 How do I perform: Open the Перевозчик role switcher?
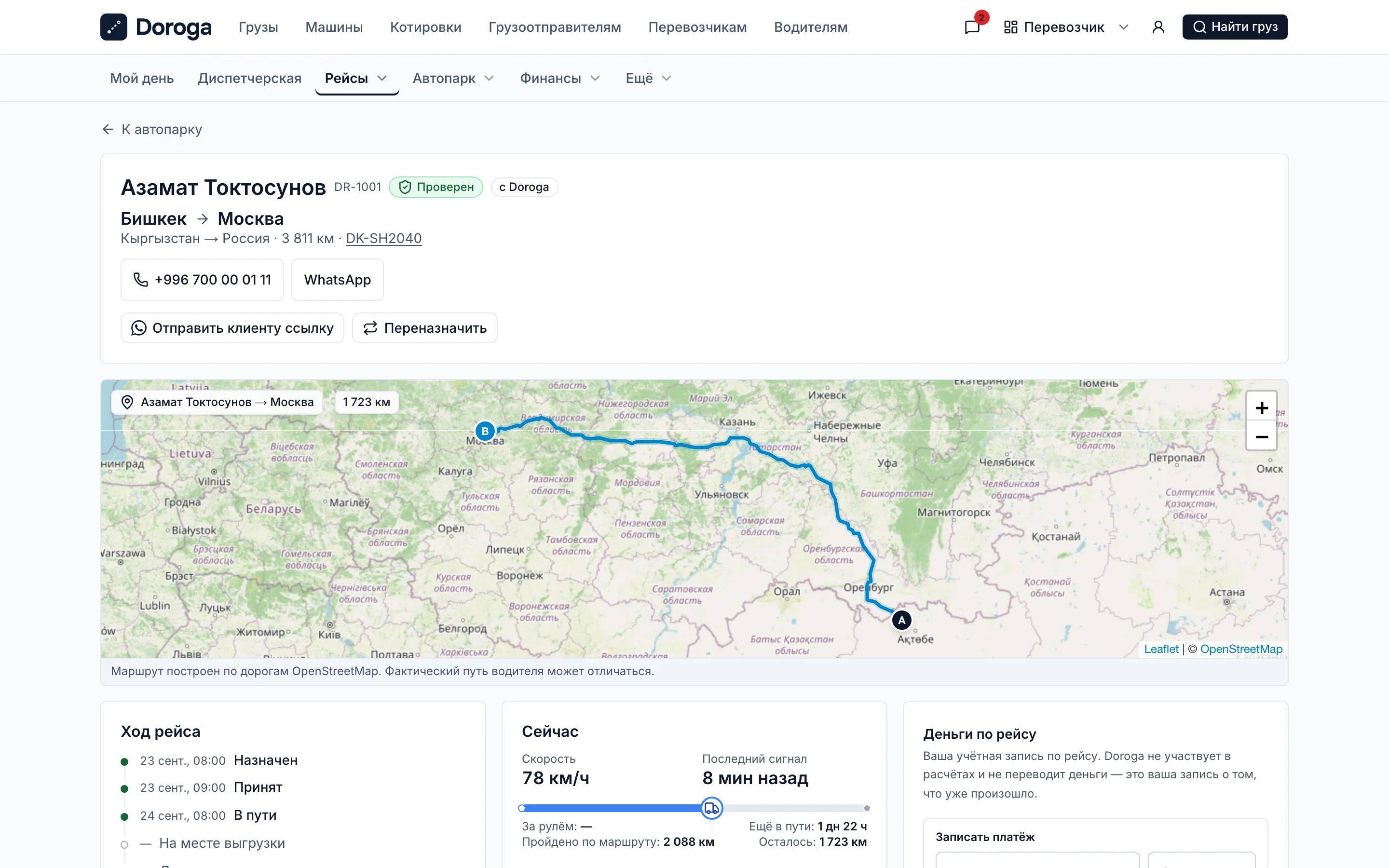(x=1066, y=27)
